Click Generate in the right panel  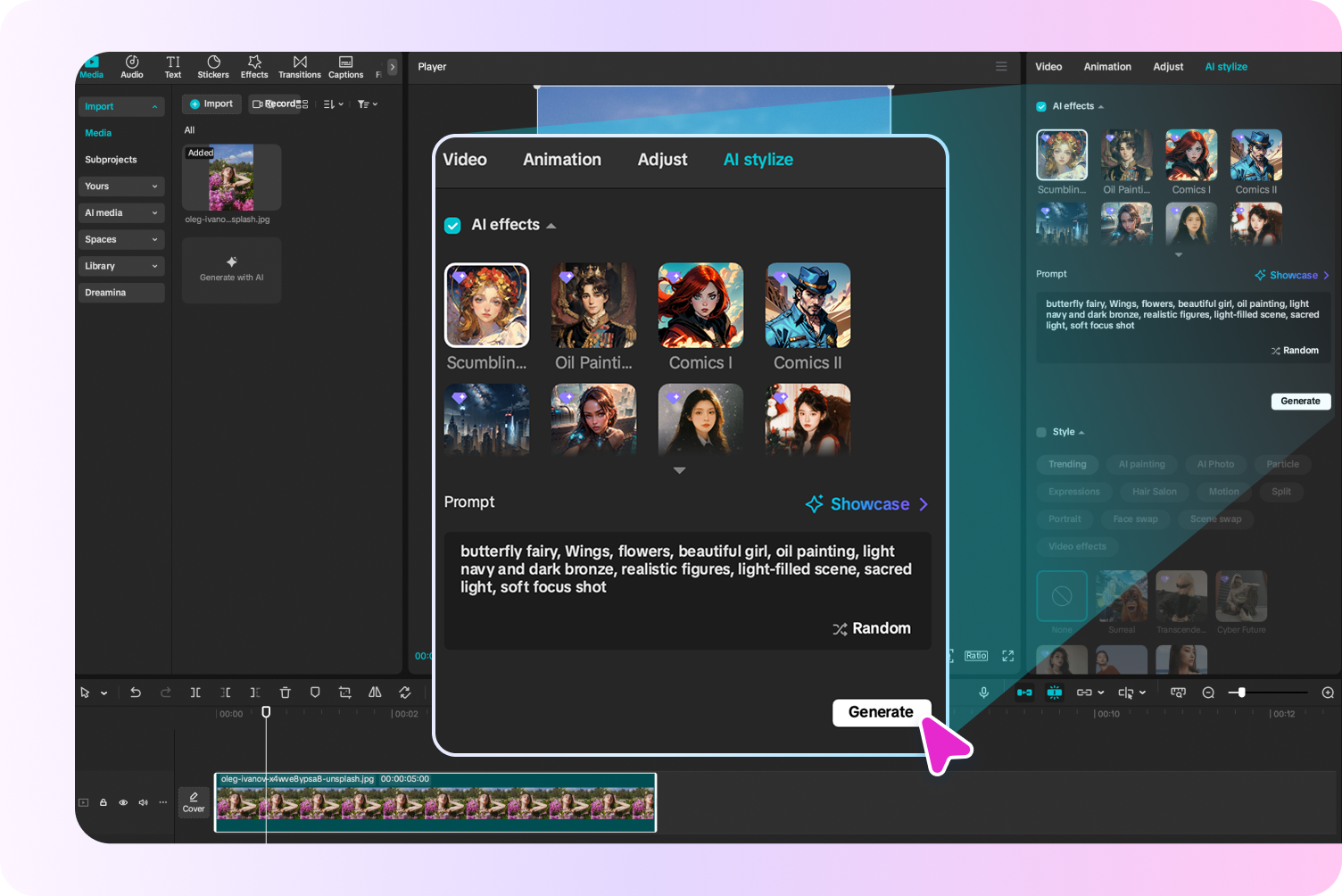coord(1301,402)
